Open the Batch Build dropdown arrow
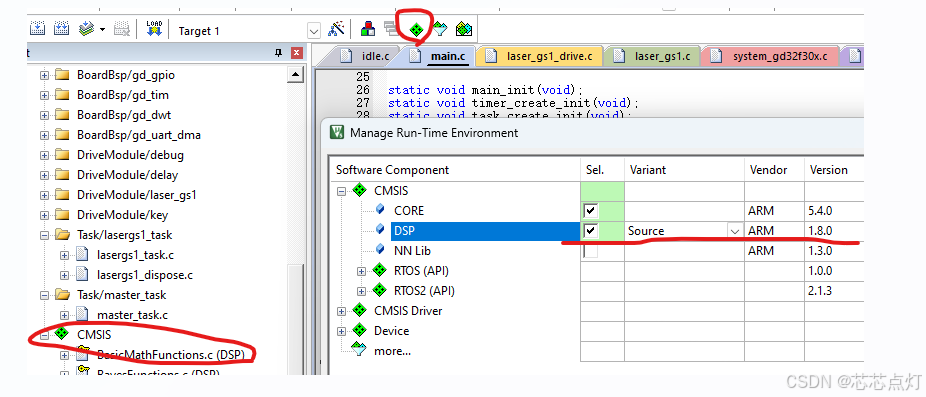Viewport: 926px width, 397px height. (x=102, y=30)
